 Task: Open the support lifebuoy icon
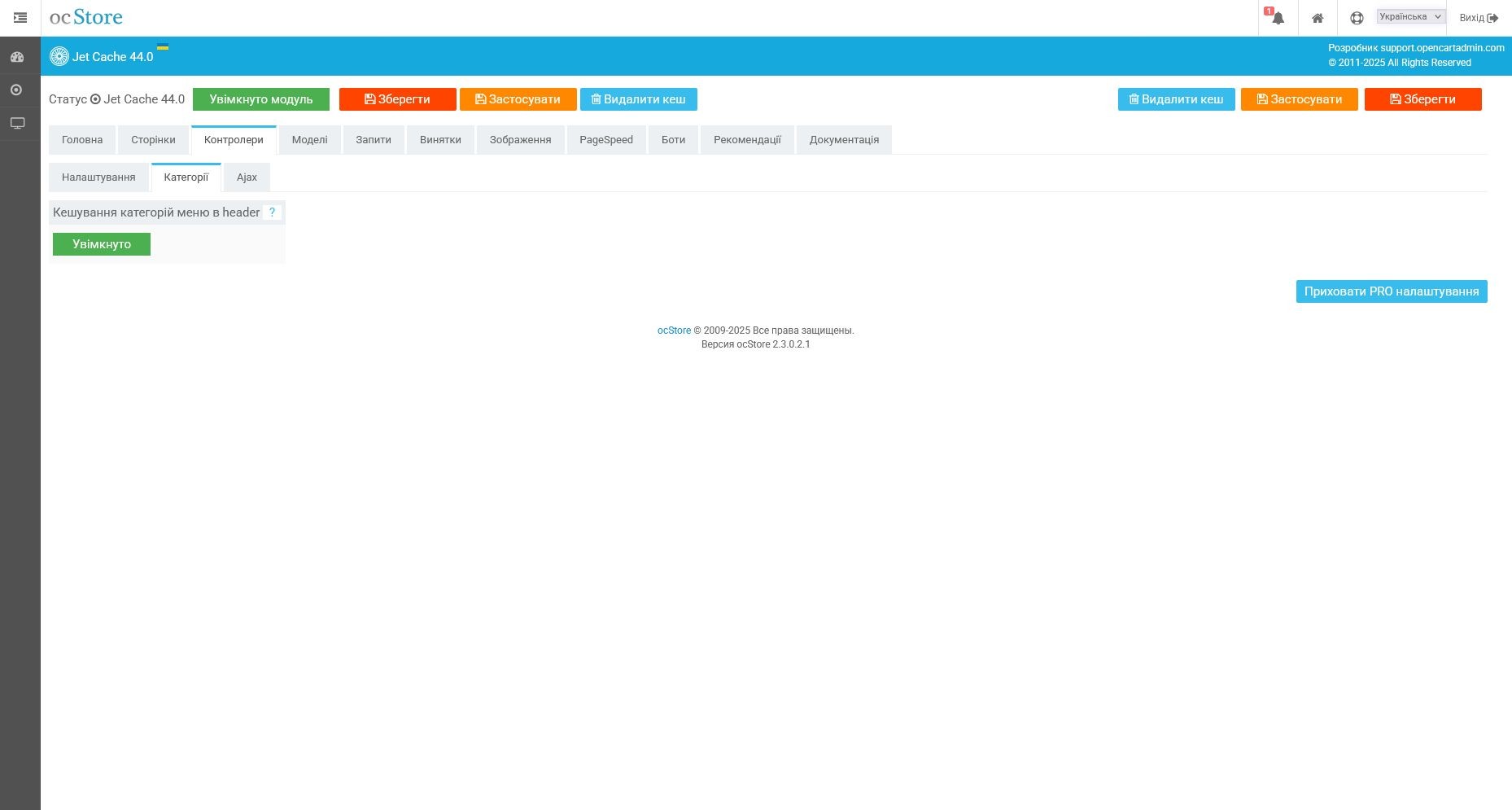(x=1357, y=17)
